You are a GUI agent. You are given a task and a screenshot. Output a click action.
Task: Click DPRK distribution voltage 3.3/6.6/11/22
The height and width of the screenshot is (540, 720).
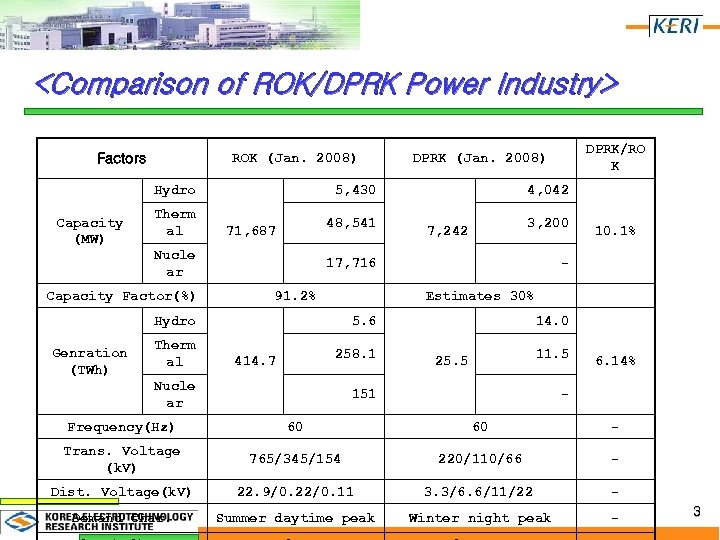point(480,492)
